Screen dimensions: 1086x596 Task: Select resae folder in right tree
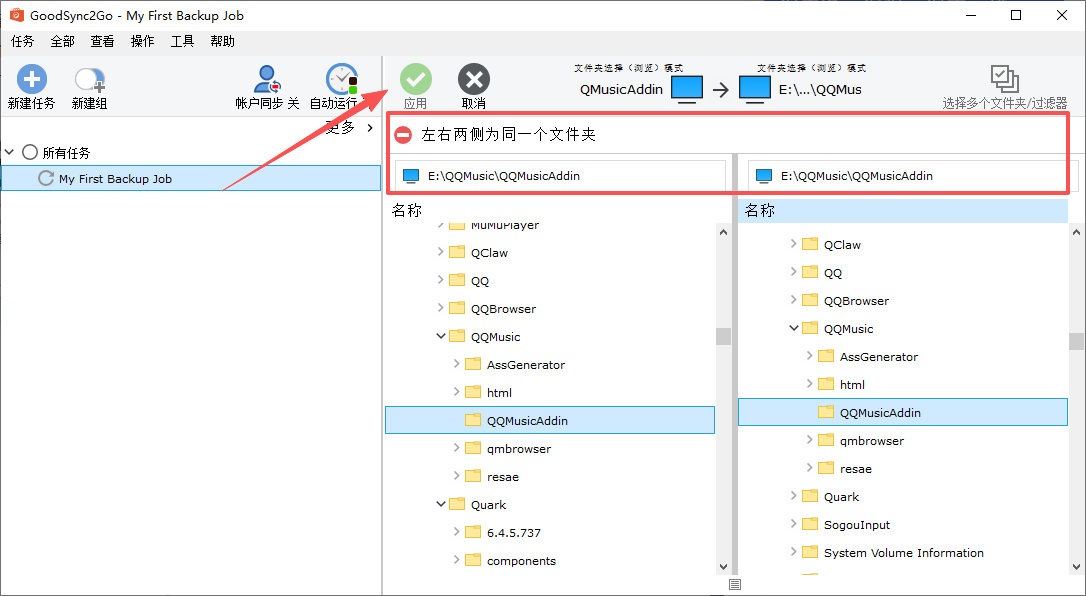(856, 469)
